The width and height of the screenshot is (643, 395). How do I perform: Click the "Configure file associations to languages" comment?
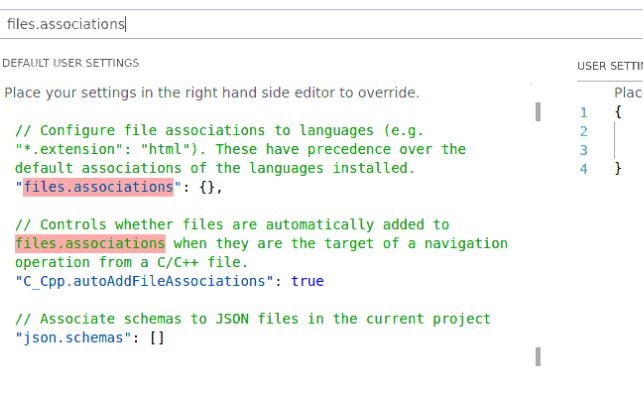tap(240, 149)
